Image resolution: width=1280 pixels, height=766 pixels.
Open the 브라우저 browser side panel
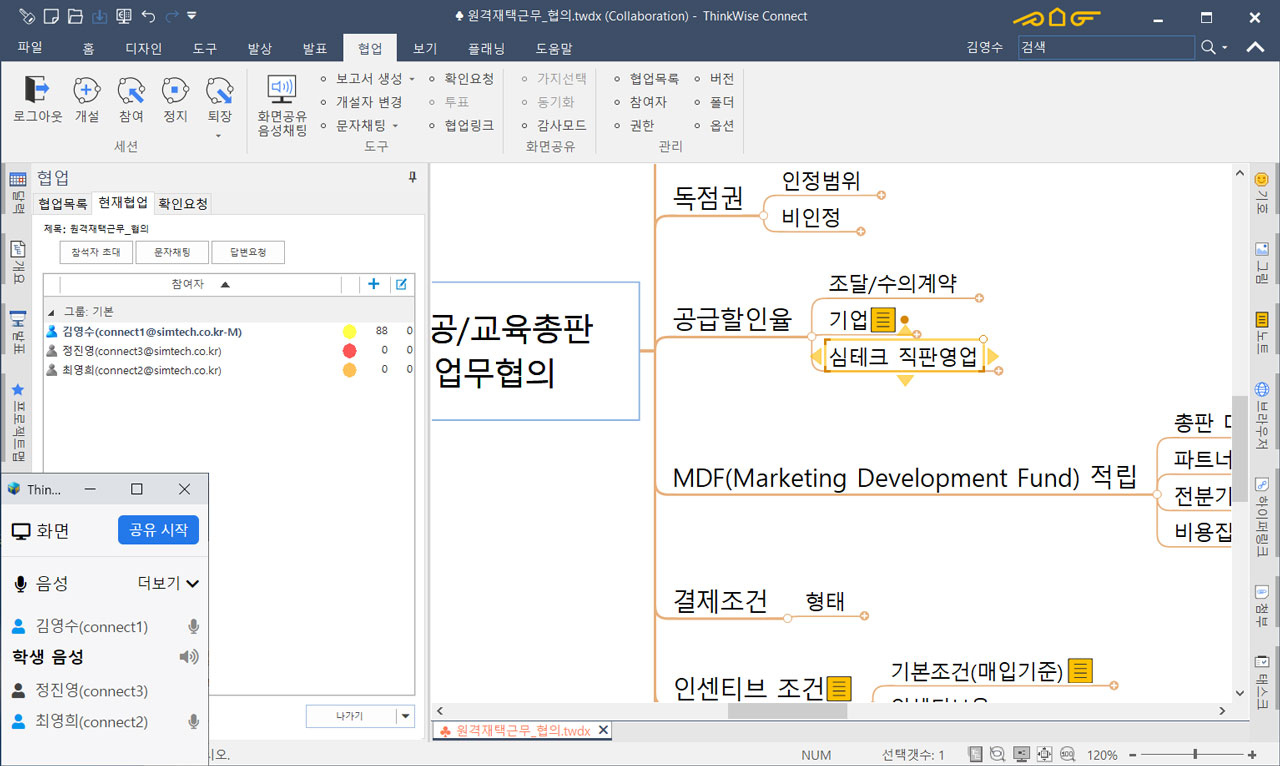click(1262, 415)
